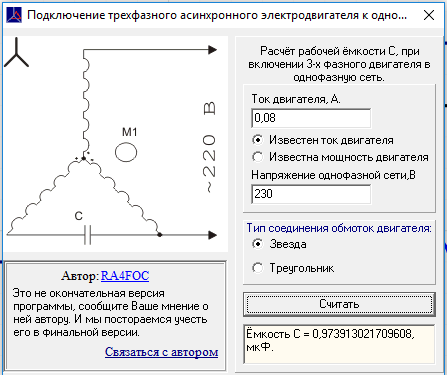Viewport: 447px width, 375px height.
Task: Click 'Напряжение однофазной сети,В' label
Action: pyautogui.click(x=333, y=175)
